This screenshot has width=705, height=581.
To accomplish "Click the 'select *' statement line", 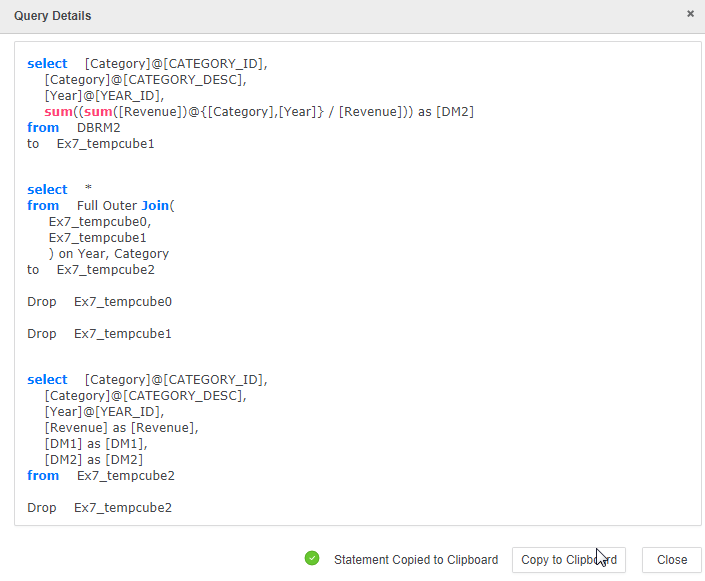I will click(x=60, y=190).
